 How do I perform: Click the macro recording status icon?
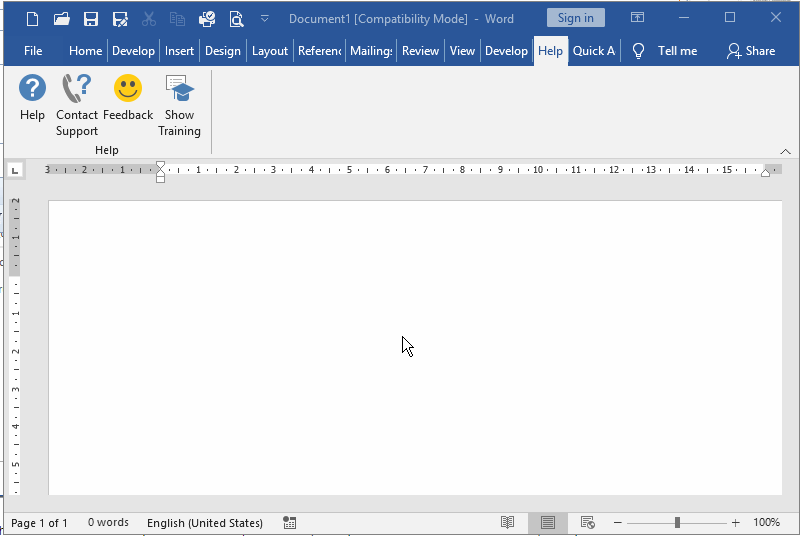pos(289,522)
